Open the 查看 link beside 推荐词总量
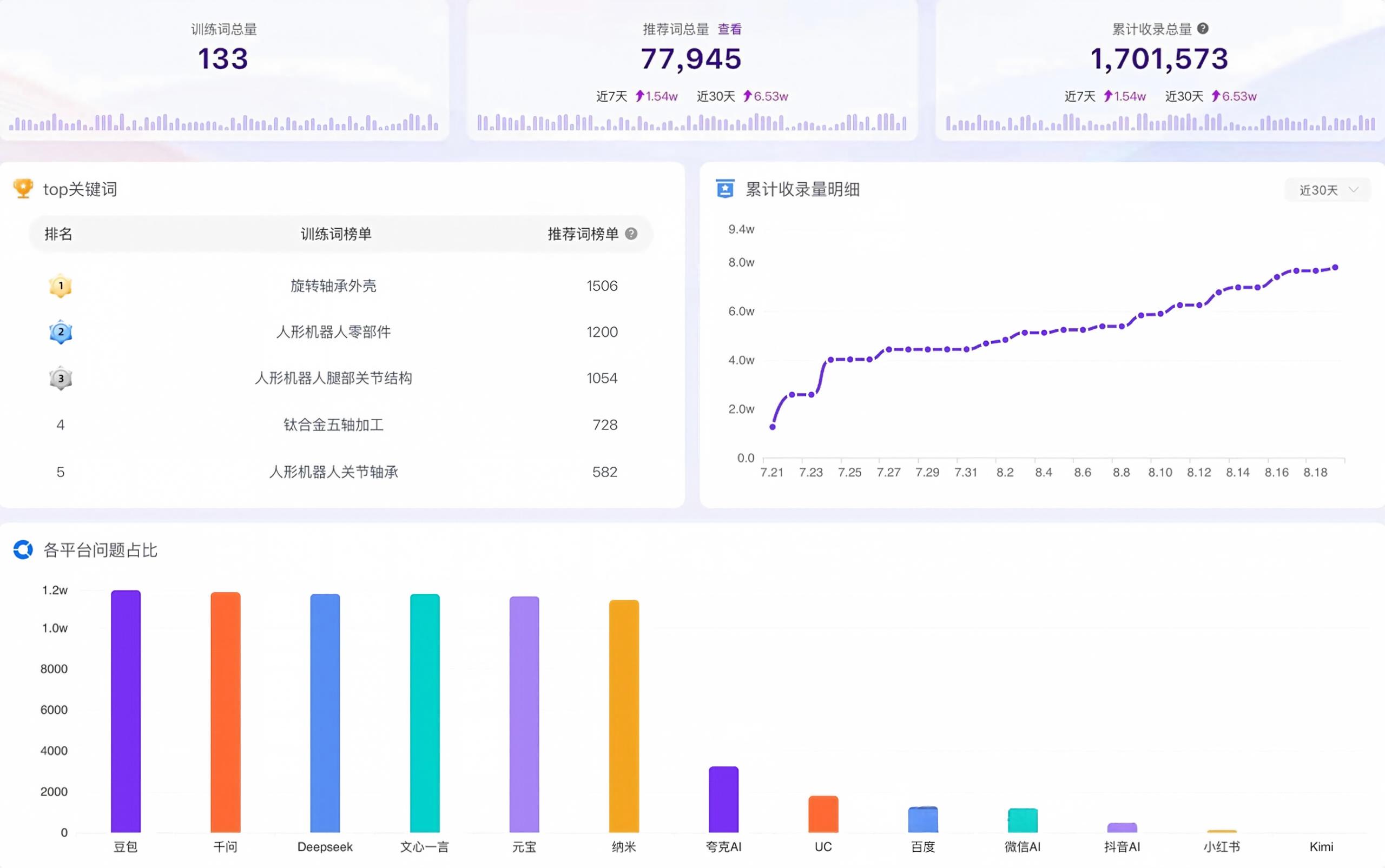The width and height of the screenshot is (1385, 868). 729,29
